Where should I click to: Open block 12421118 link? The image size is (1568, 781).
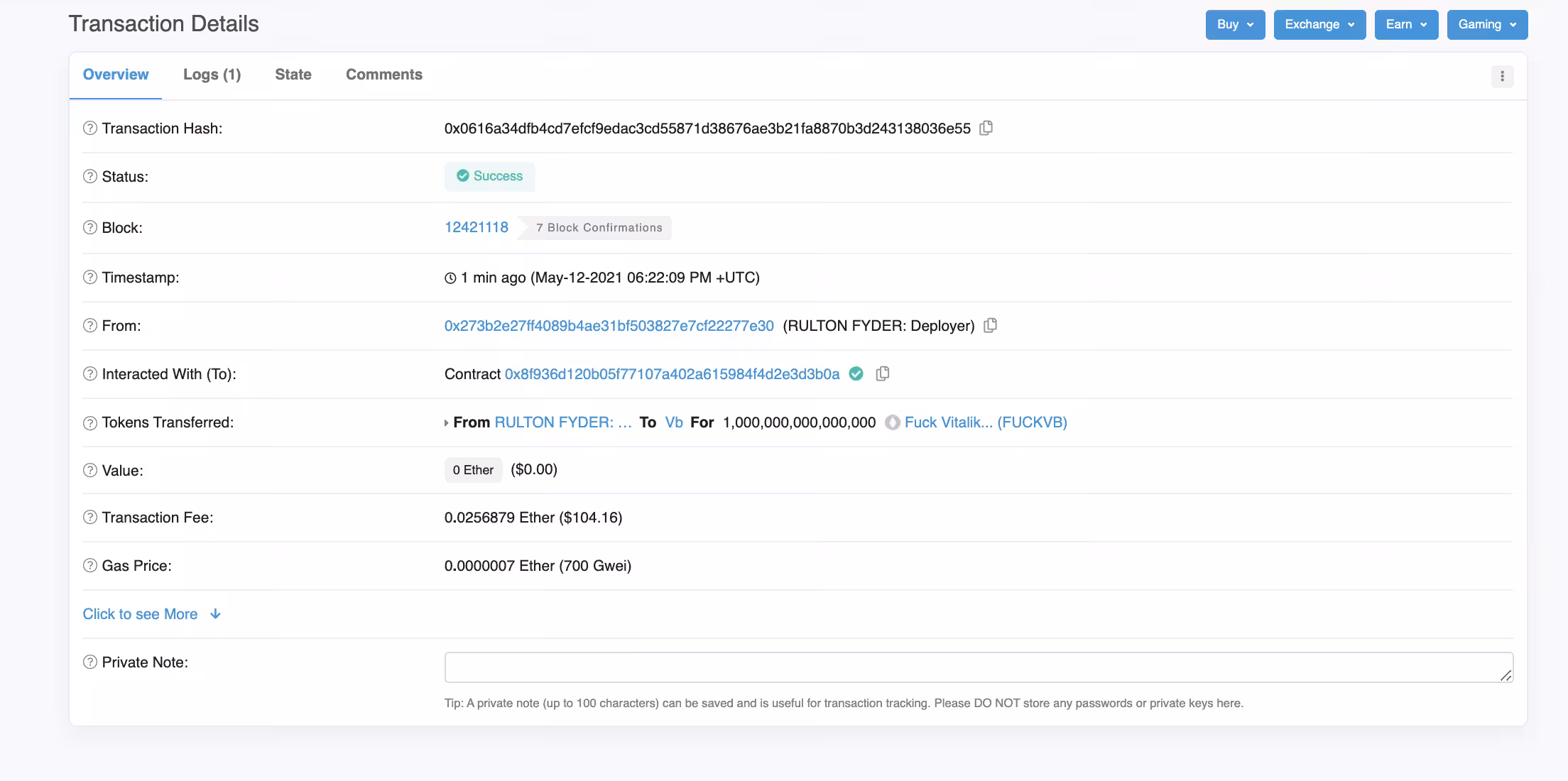pos(477,228)
